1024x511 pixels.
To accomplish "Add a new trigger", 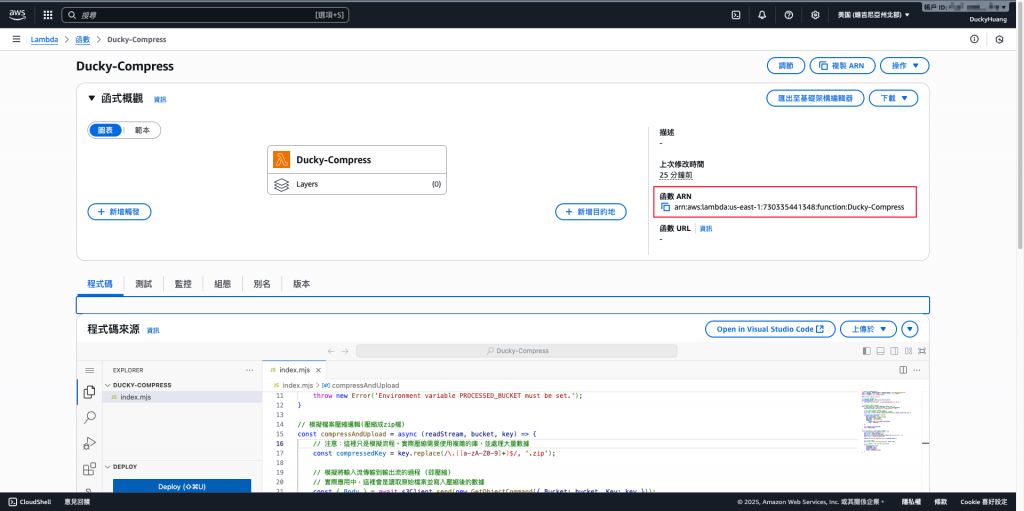I will point(120,212).
